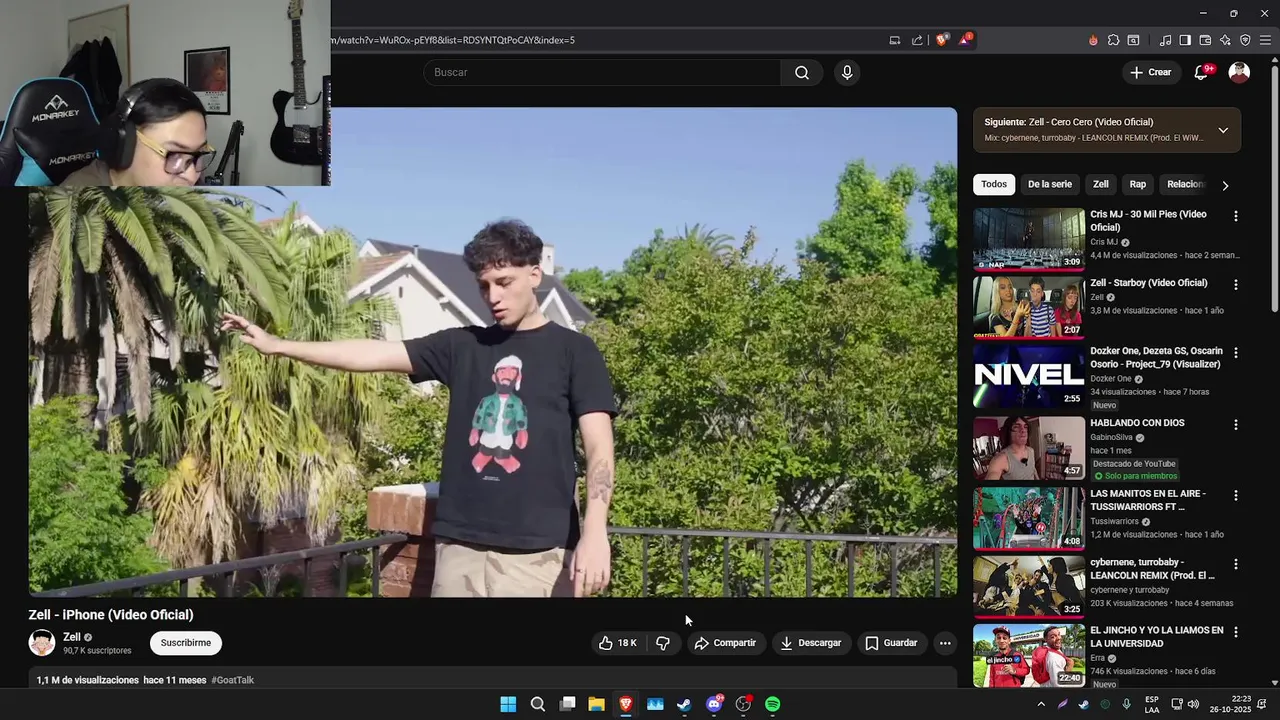The height and width of the screenshot is (720, 1280).
Task: Select the Relacionados filter chip
Action: point(1186,184)
